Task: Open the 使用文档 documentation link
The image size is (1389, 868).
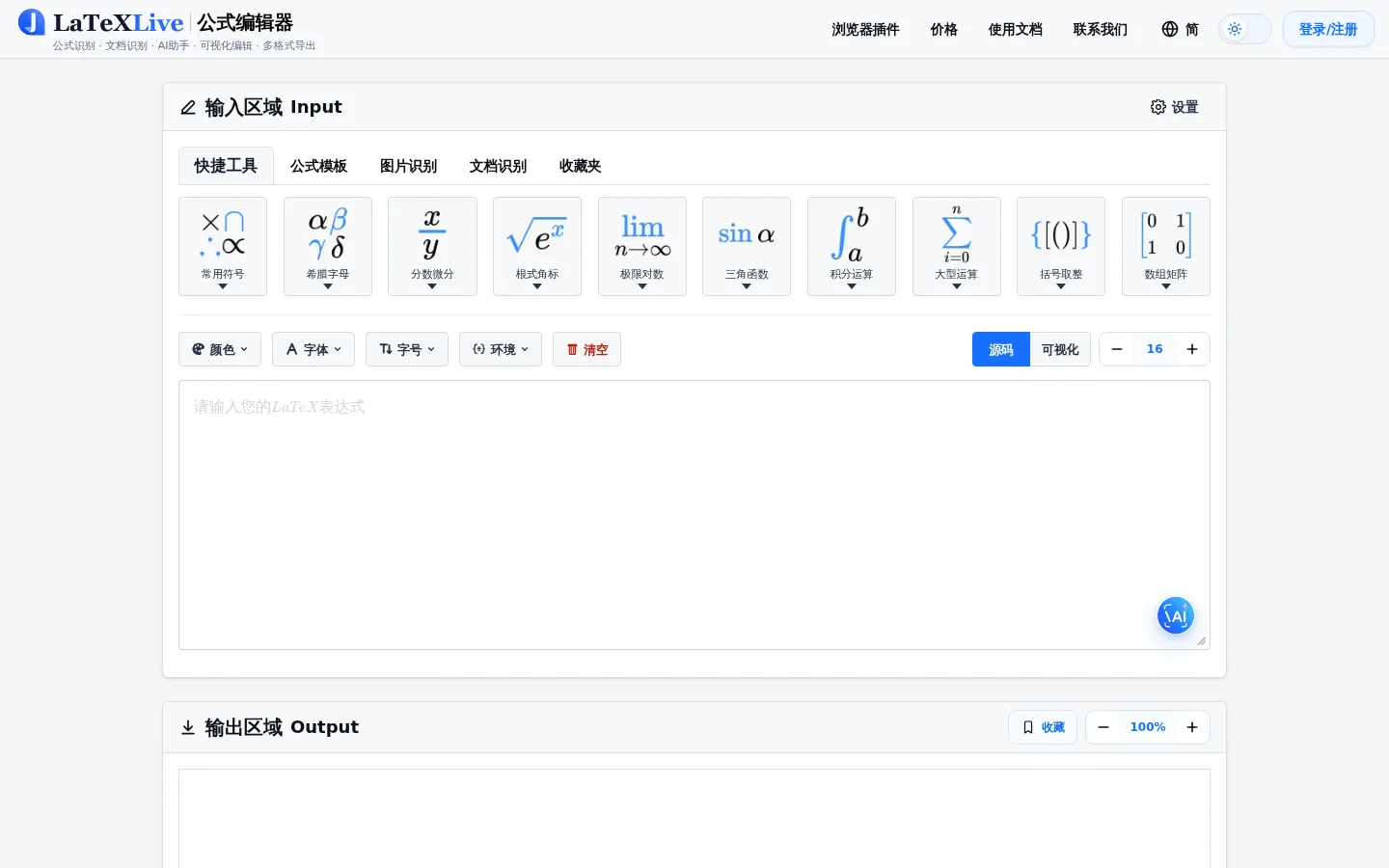Action: (x=1016, y=30)
